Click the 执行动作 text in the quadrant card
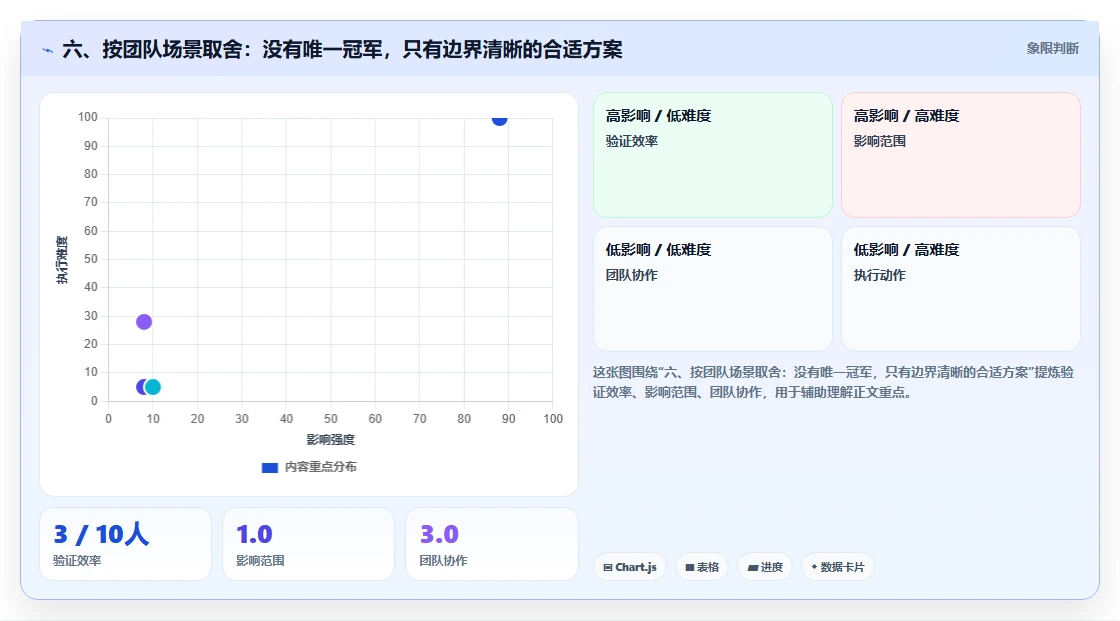The height and width of the screenshot is (621, 1120). pyautogui.click(x=880, y=275)
